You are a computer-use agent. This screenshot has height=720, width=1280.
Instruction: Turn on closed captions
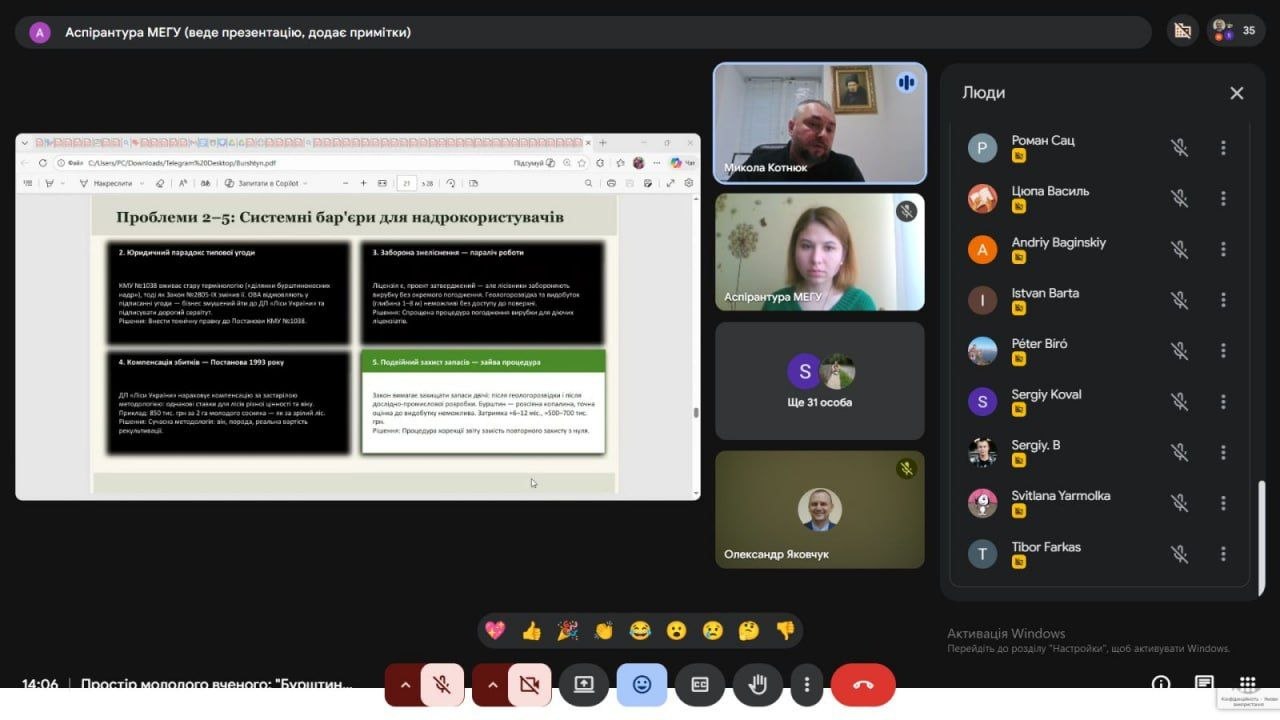click(699, 685)
